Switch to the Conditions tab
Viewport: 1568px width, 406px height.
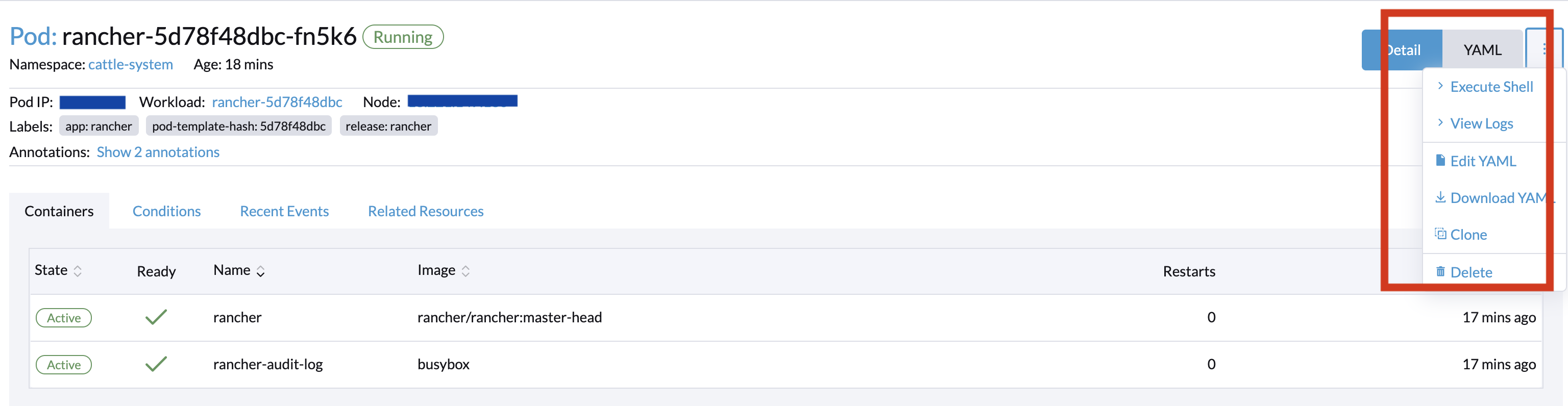coord(166,211)
